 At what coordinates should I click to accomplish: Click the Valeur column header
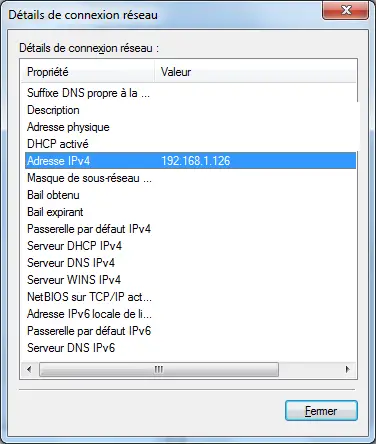pos(255,72)
